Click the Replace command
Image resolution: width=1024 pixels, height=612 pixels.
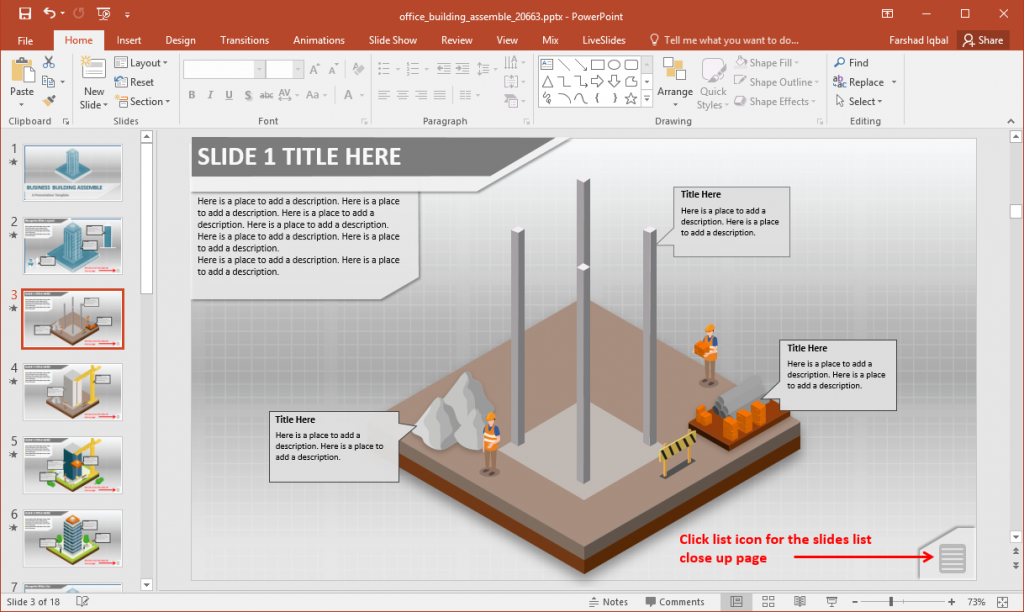(866, 82)
